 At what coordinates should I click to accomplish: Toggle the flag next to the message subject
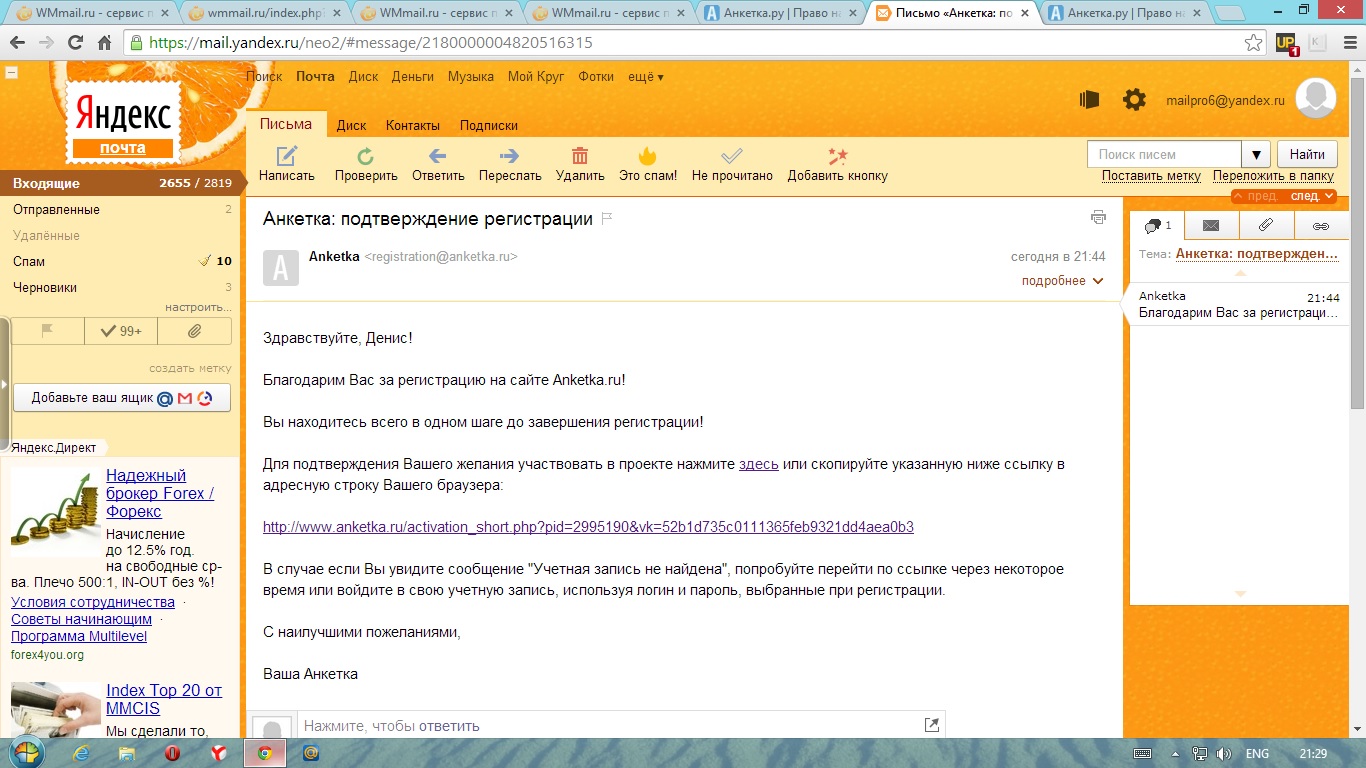tap(606, 219)
